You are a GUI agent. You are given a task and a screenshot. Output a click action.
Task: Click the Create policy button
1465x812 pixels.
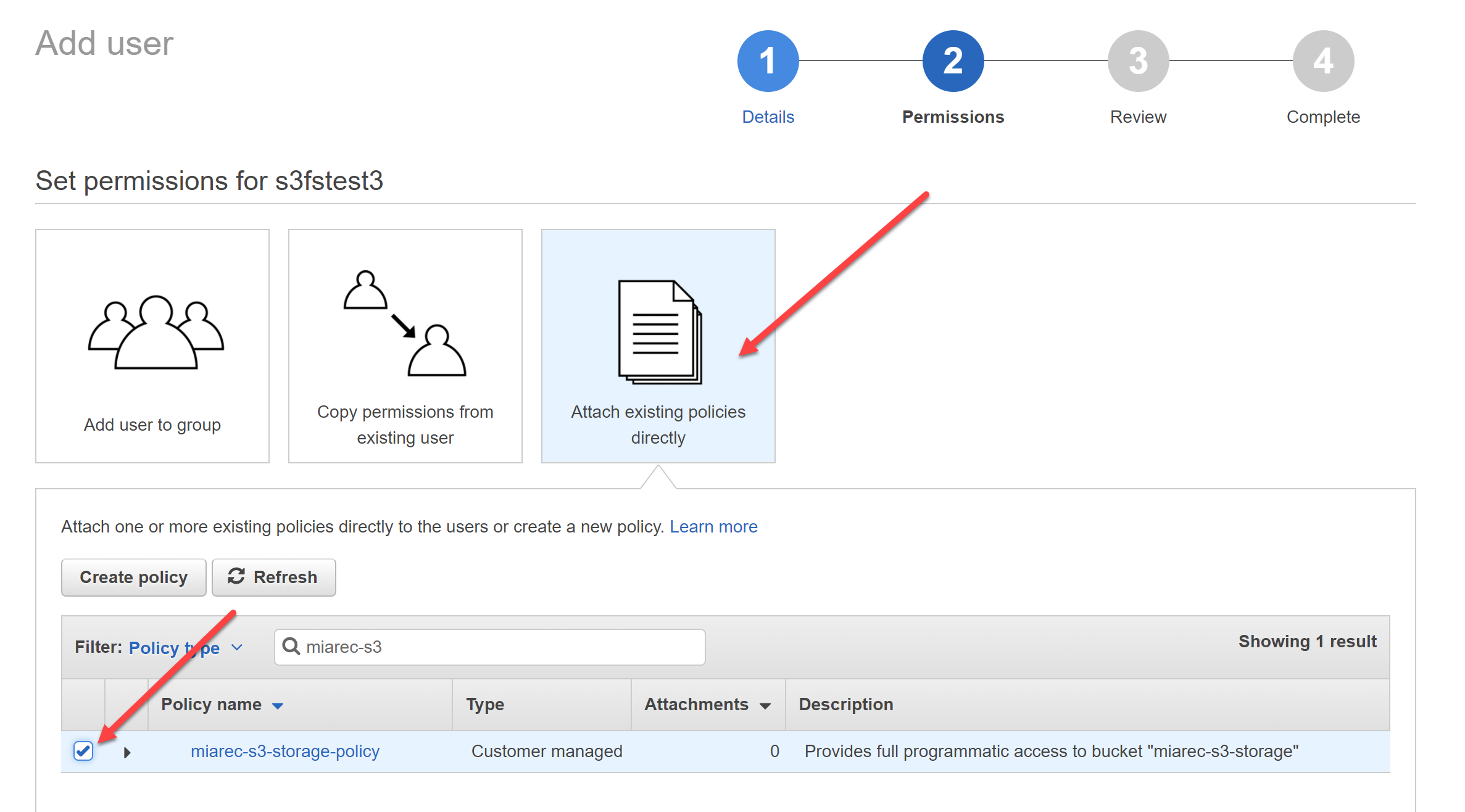(134, 578)
